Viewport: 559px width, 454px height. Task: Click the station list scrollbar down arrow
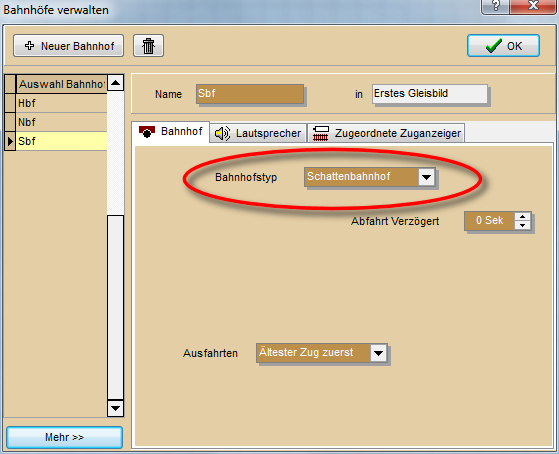pyautogui.click(x=115, y=408)
